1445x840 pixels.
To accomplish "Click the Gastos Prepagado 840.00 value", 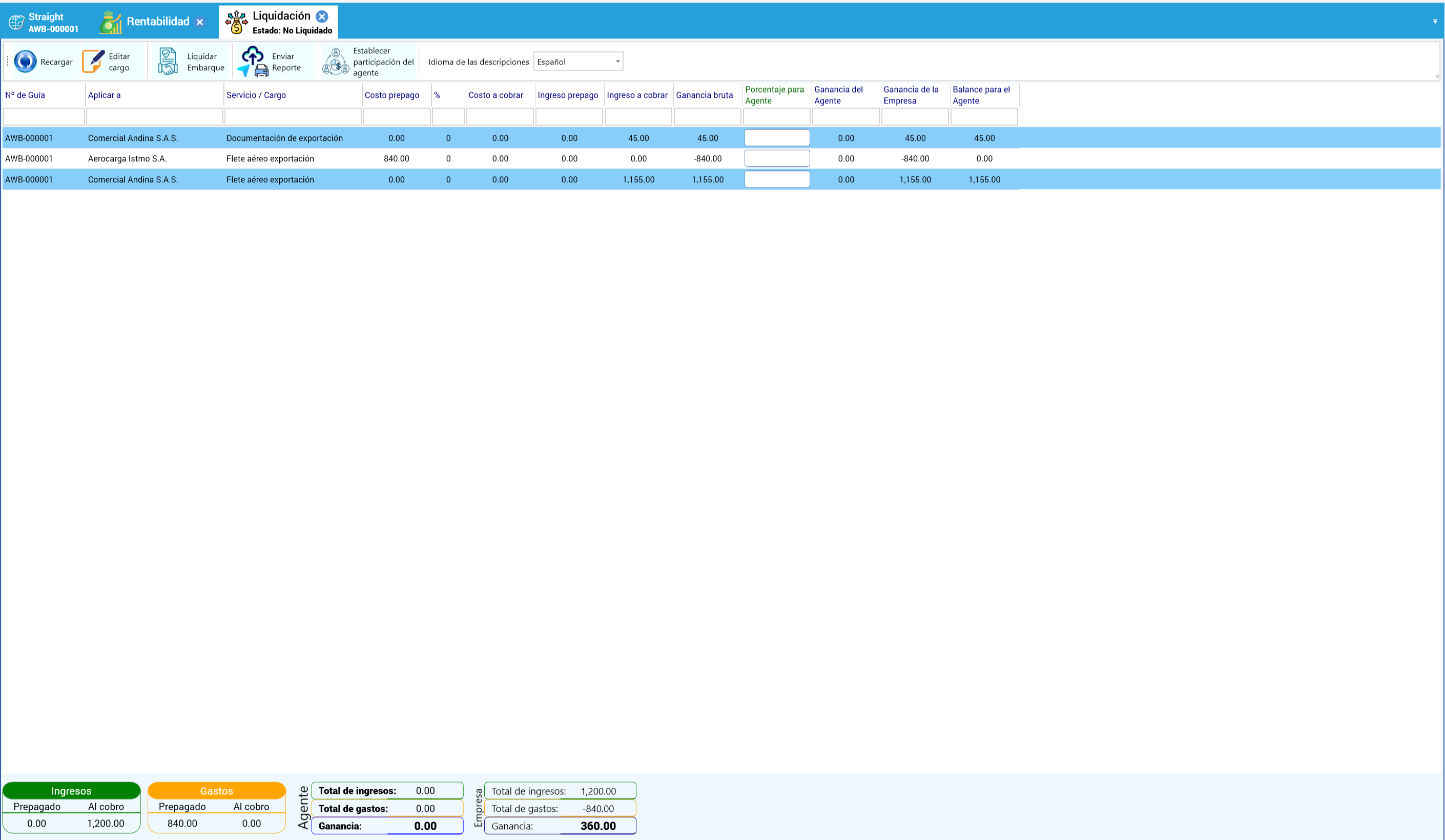I will [x=182, y=824].
